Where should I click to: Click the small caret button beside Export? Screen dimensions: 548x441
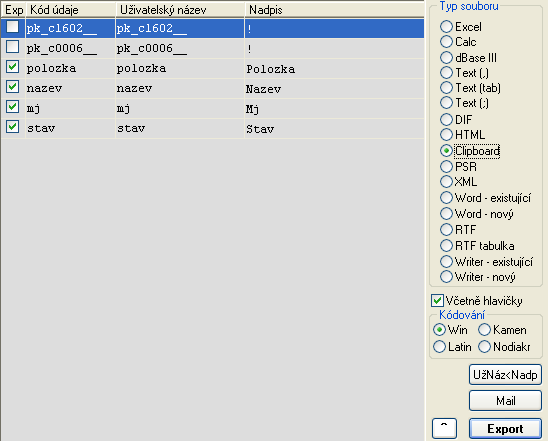coord(444,428)
